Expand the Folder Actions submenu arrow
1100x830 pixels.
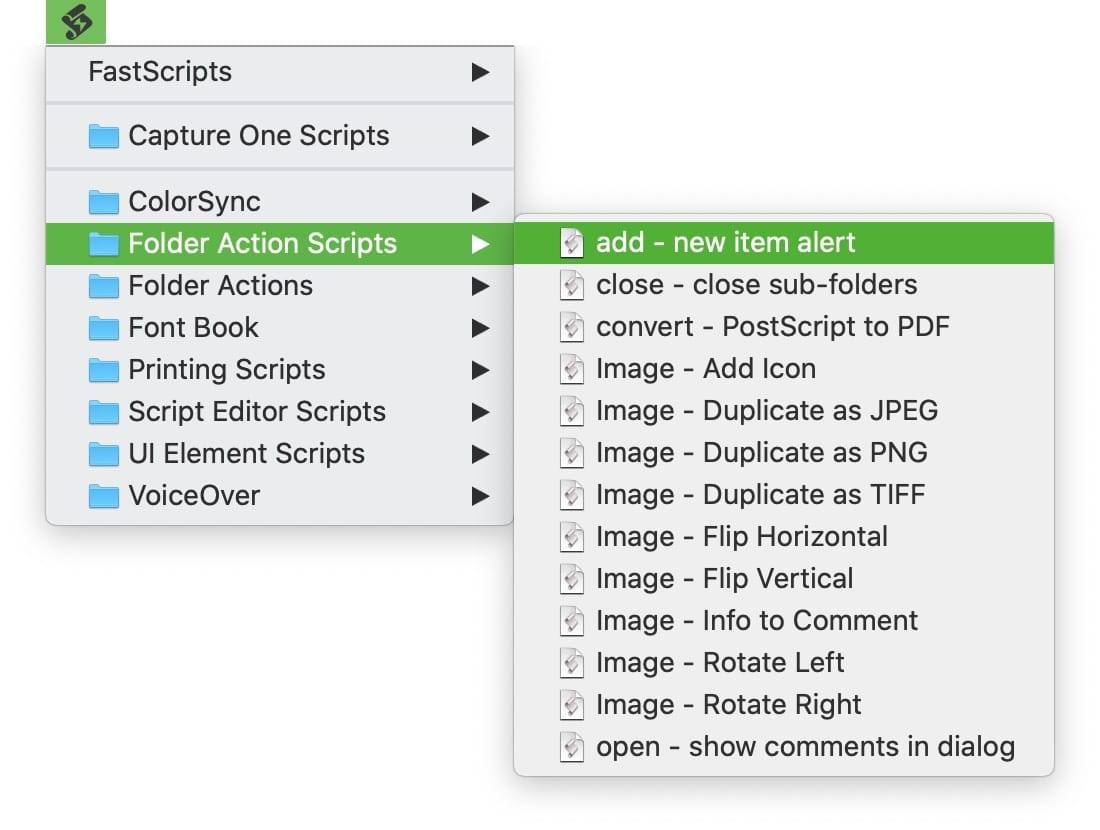pos(481,286)
